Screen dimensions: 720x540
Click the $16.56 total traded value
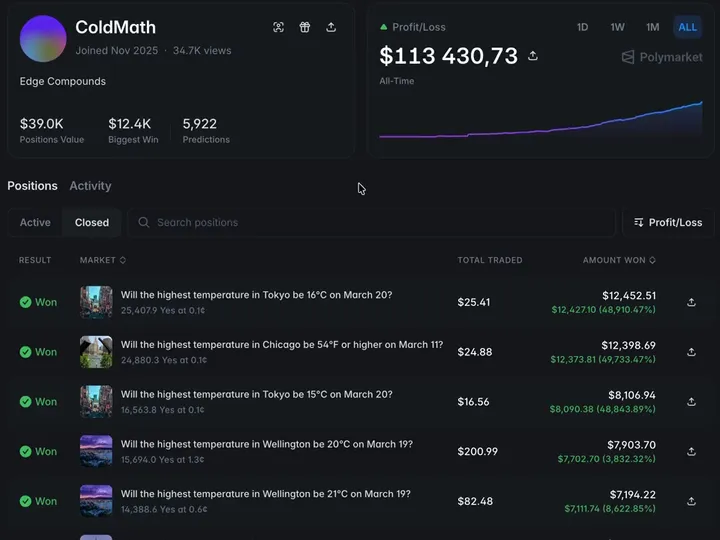473,402
